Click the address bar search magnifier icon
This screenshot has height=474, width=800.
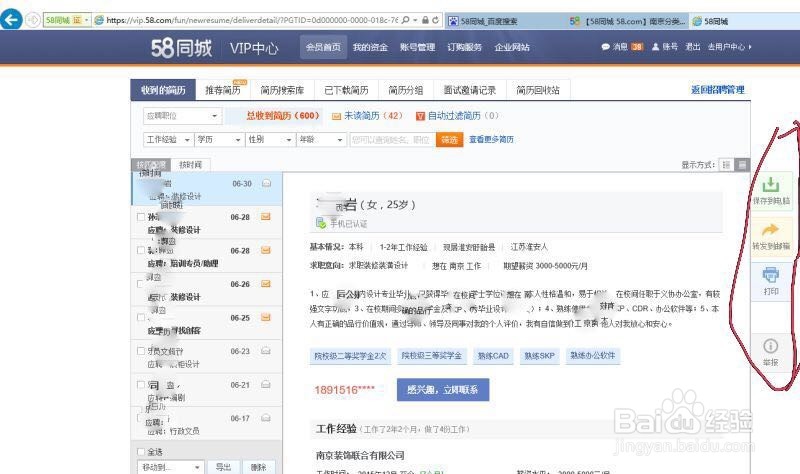pos(406,20)
